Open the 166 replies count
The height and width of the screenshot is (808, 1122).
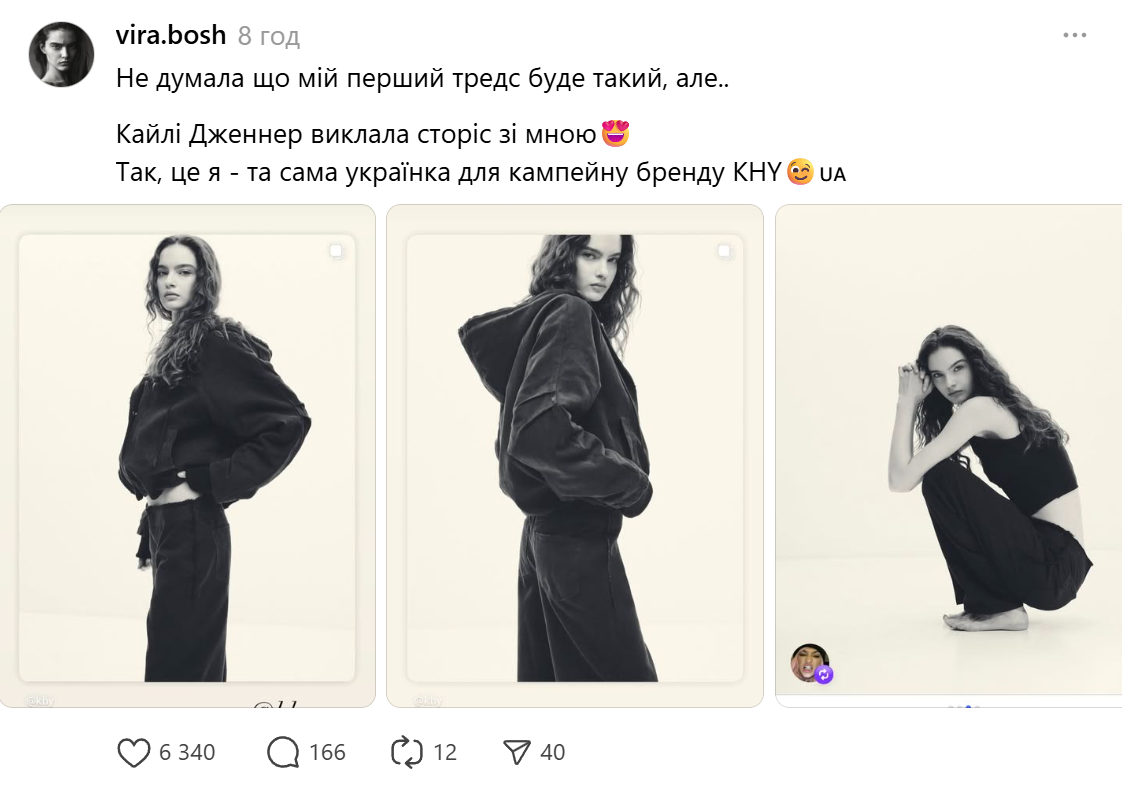327,753
